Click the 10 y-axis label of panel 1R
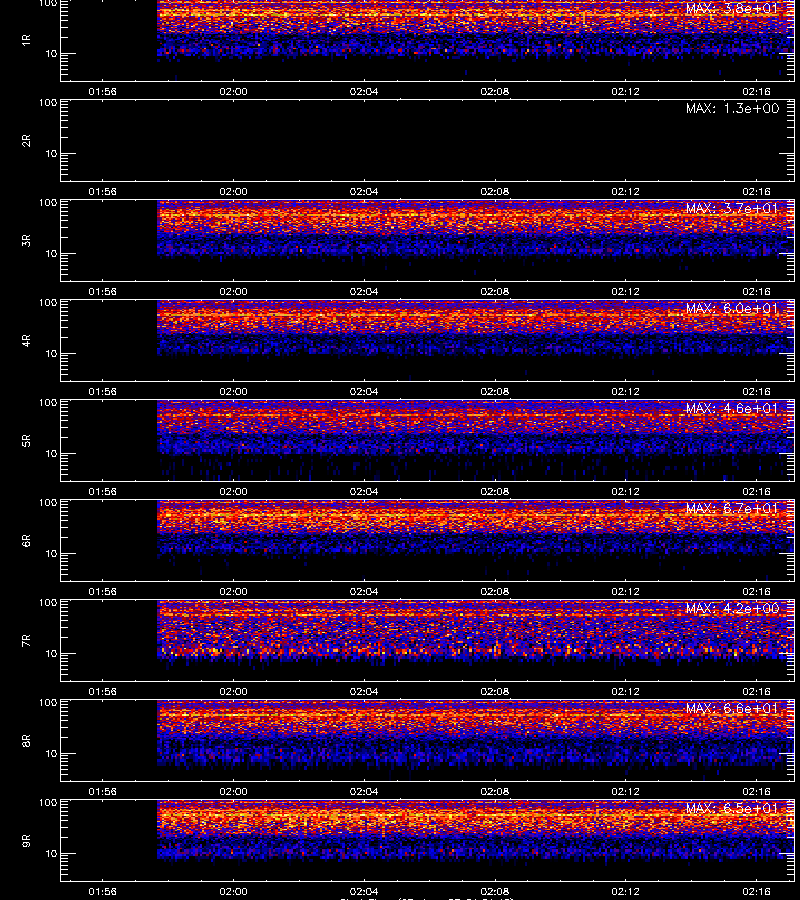This screenshot has width=800, height=900. pos(51,54)
